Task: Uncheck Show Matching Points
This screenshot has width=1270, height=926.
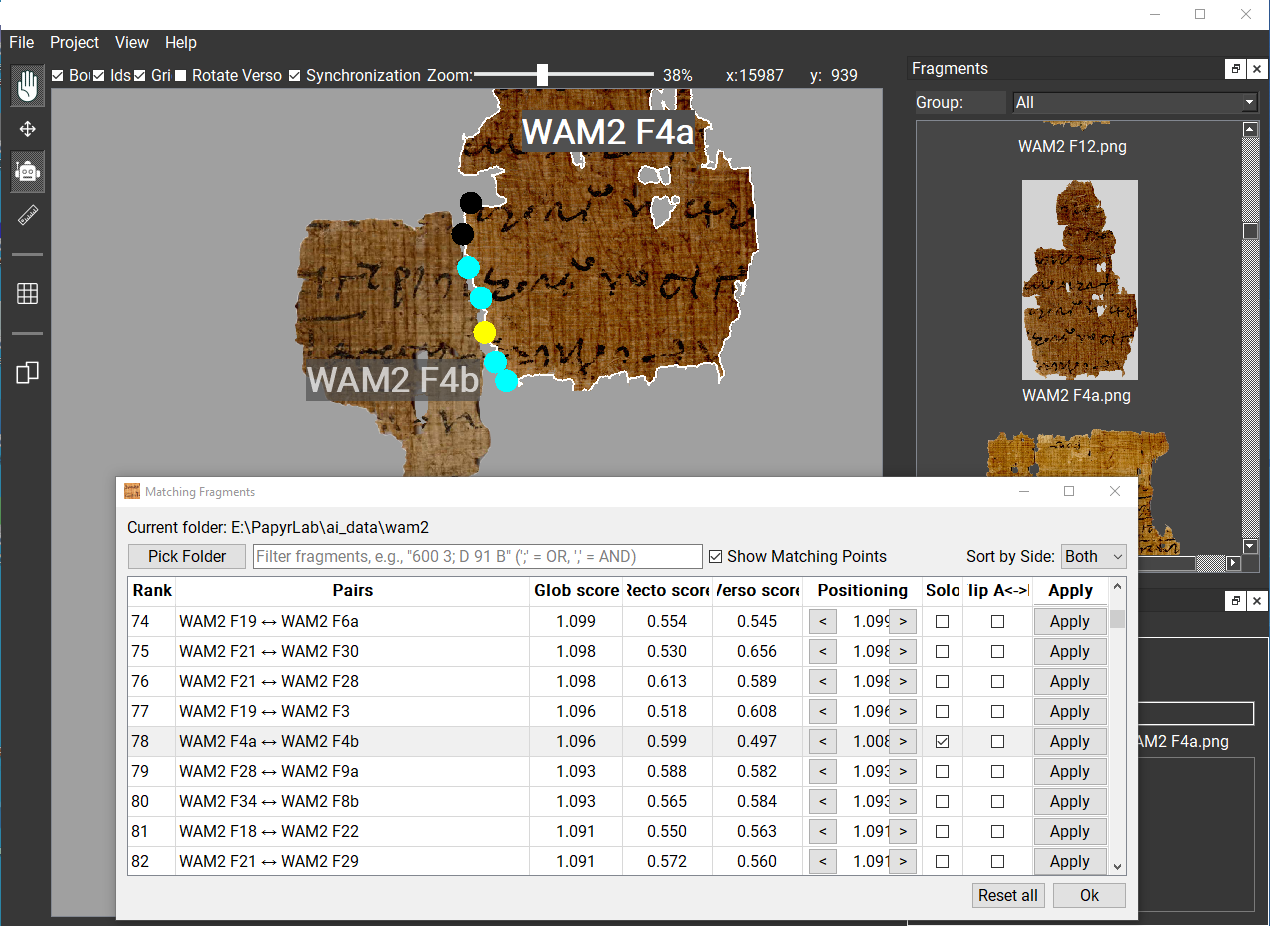Action: click(716, 556)
